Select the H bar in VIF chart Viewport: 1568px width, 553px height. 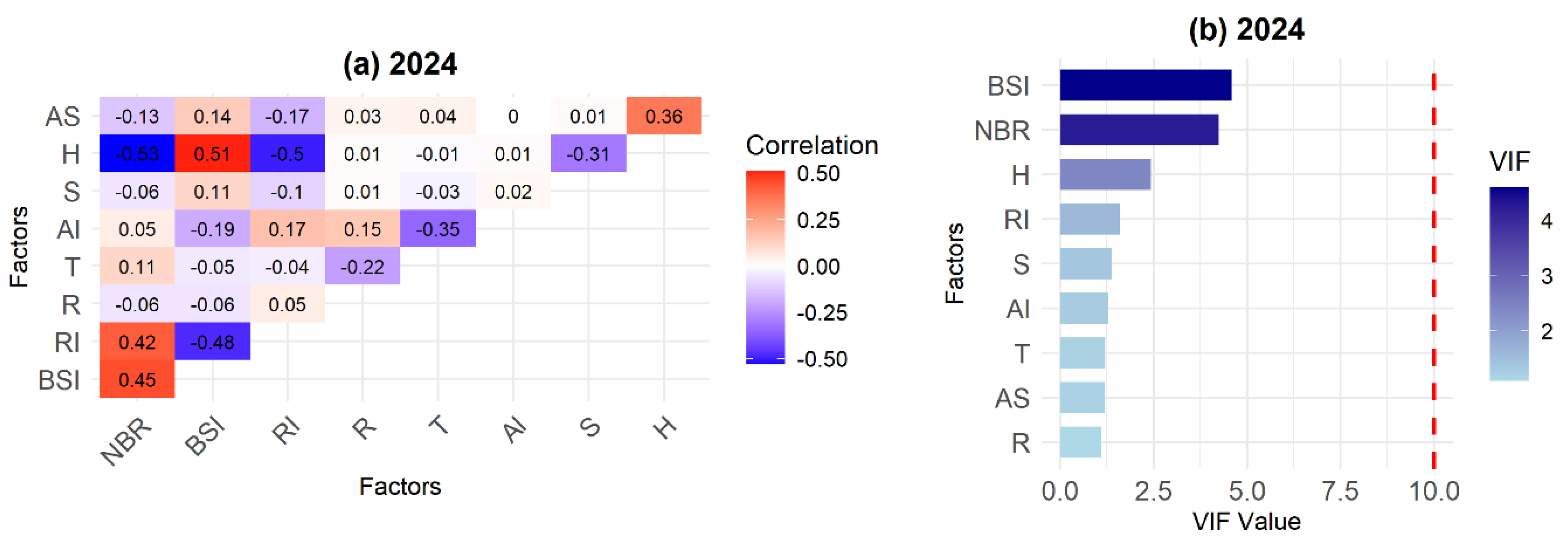(x=1105, y=175)
